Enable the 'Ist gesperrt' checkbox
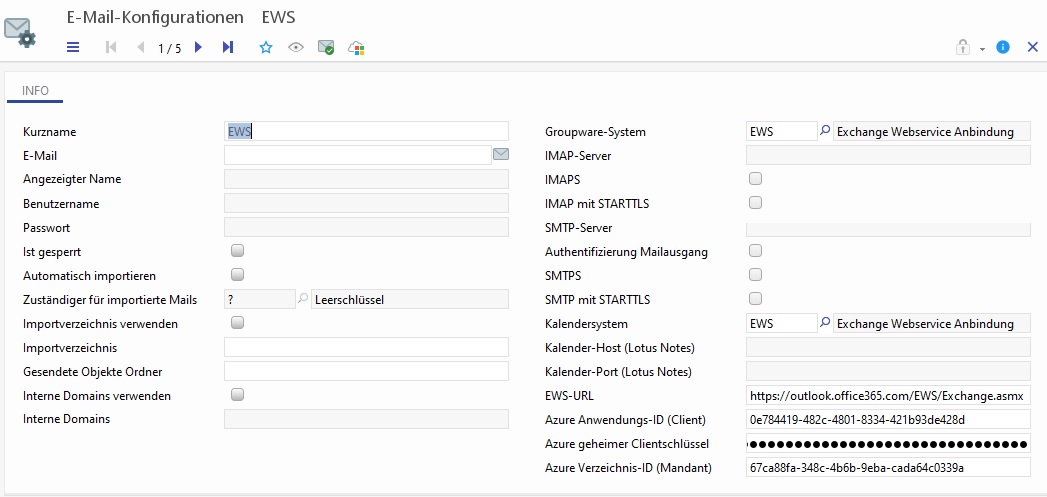Screen dimensions: 1047x497 click(x=238, y=251)
